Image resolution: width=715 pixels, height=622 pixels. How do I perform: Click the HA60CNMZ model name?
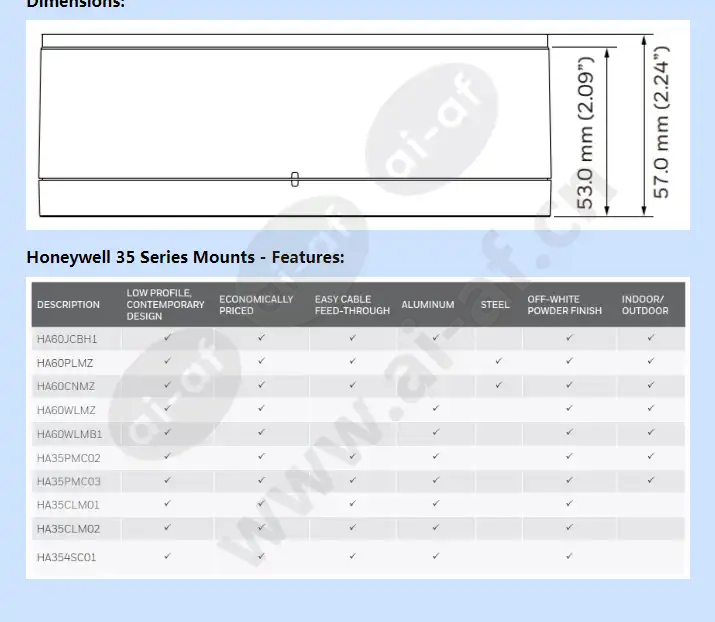pos(66,386)
